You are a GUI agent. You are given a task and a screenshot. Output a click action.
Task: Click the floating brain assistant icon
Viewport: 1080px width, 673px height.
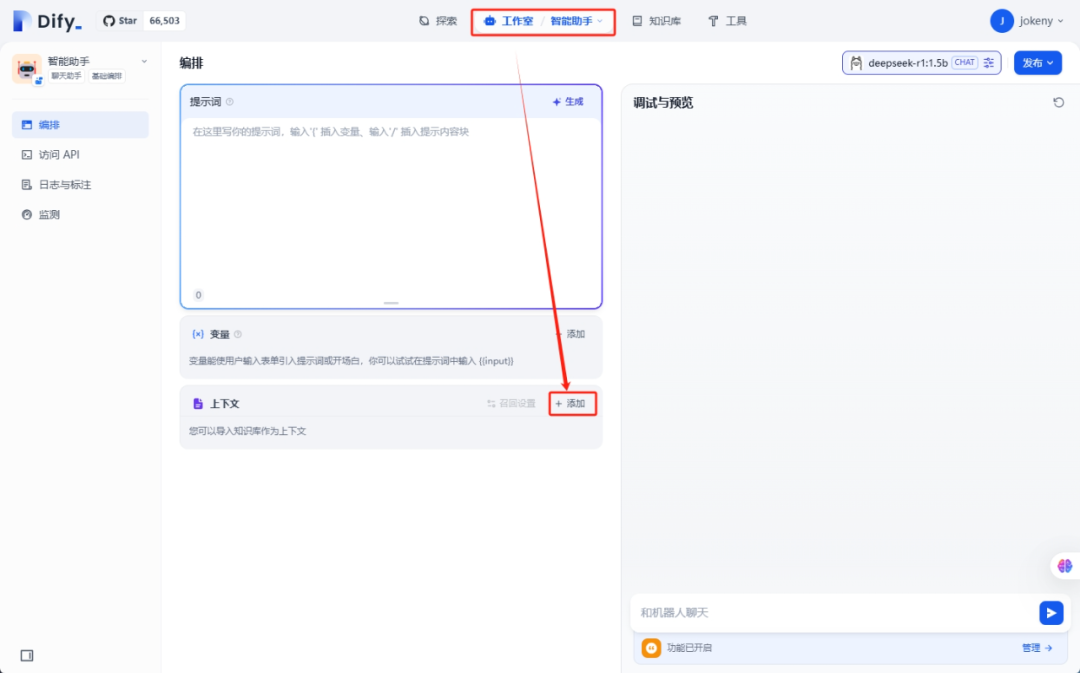coord(1065,566)
